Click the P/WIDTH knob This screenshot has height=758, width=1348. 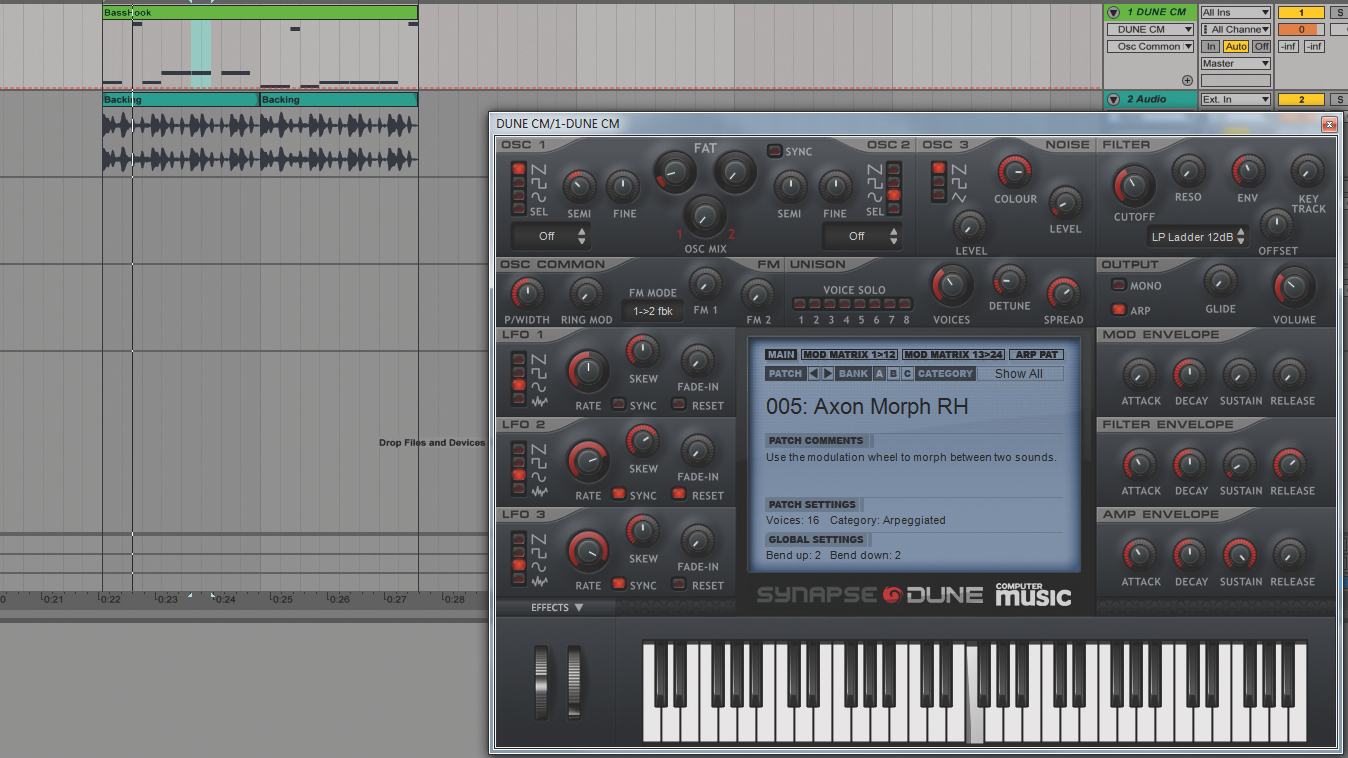coord(527,294)
